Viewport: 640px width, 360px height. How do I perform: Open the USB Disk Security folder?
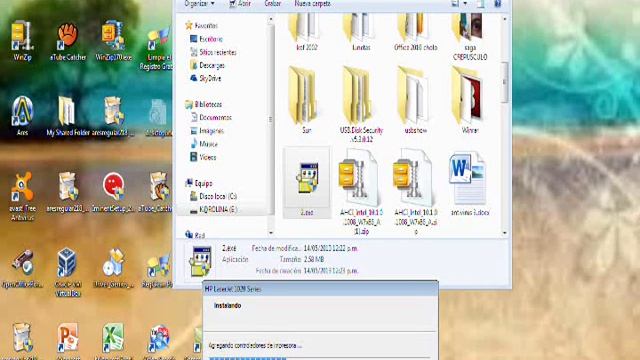tap(361, 104)
